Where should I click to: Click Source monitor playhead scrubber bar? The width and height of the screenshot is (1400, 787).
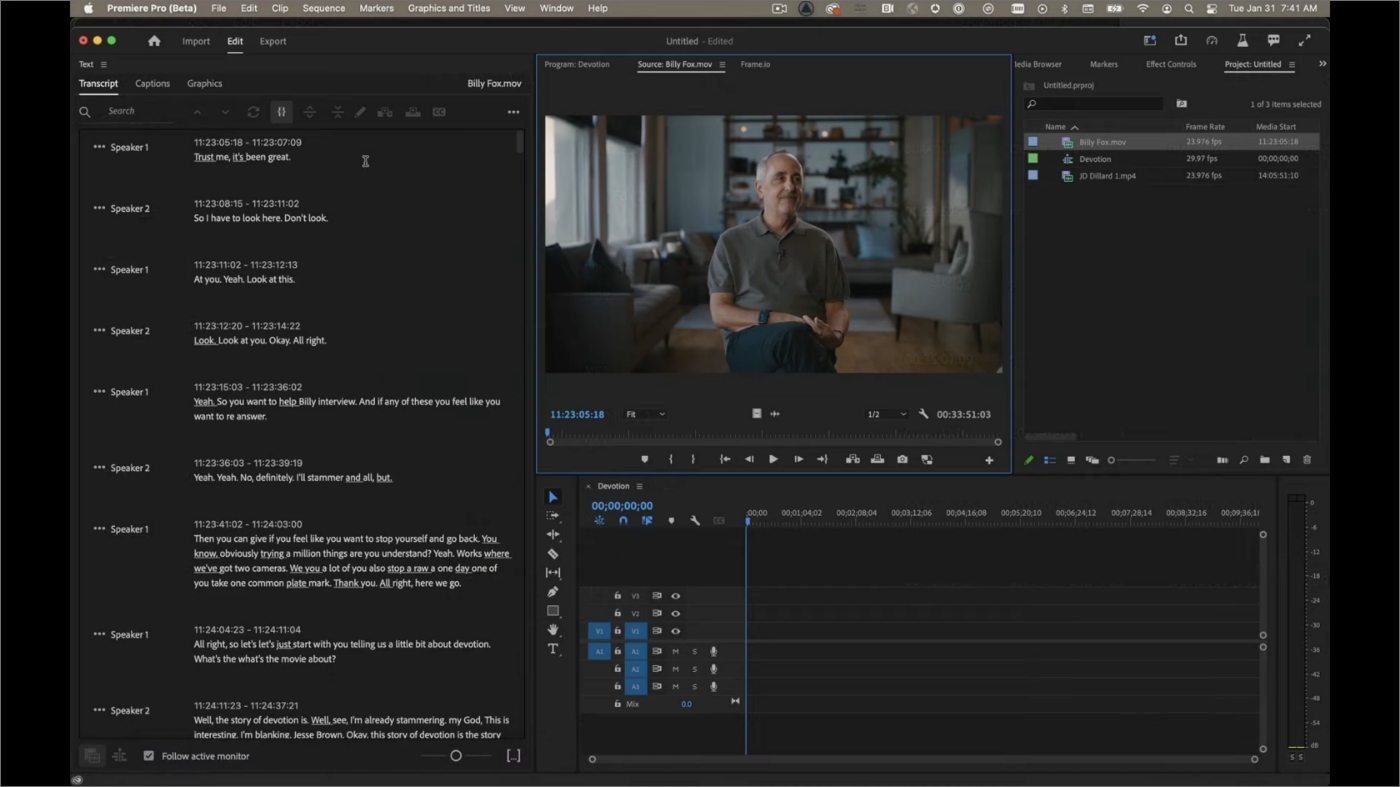point(773,433)
